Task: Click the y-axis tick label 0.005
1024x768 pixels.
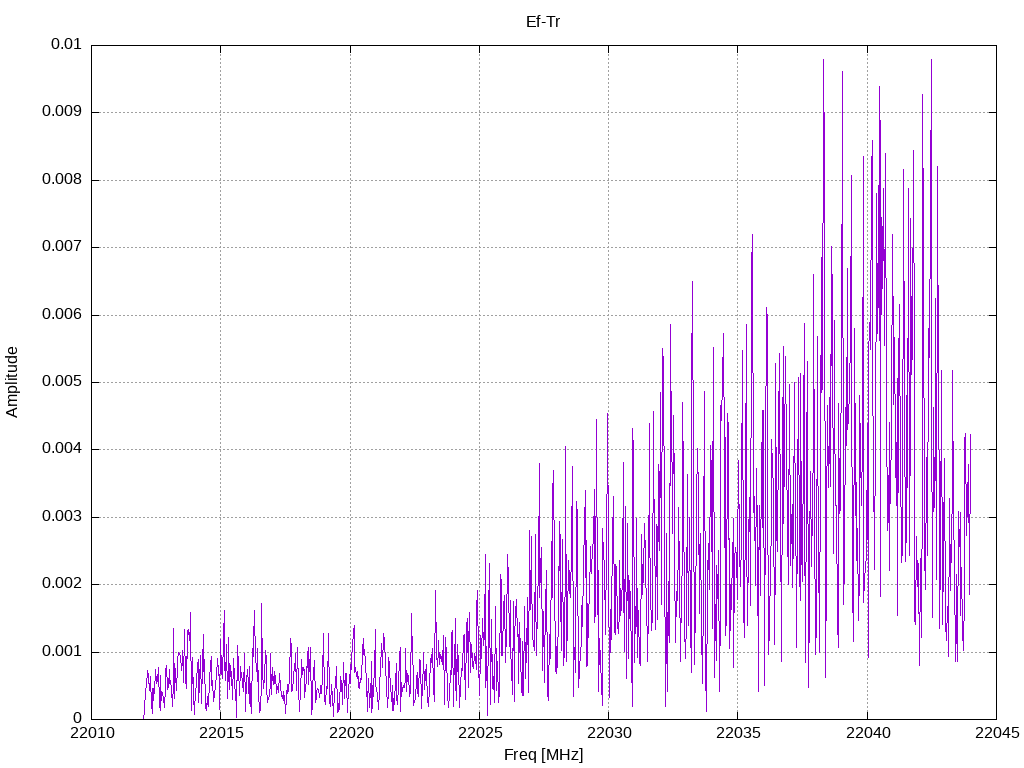Action: point(62,382)
